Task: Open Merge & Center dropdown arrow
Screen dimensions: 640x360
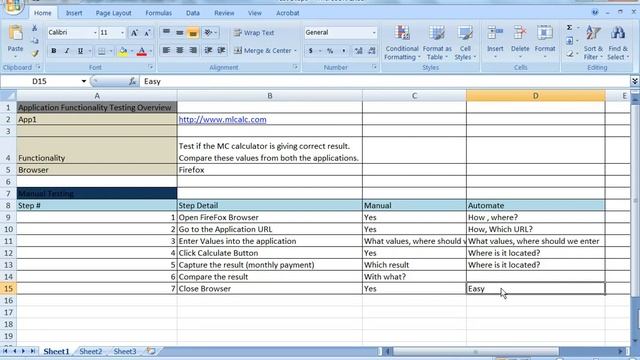Action: click(296, 51)
